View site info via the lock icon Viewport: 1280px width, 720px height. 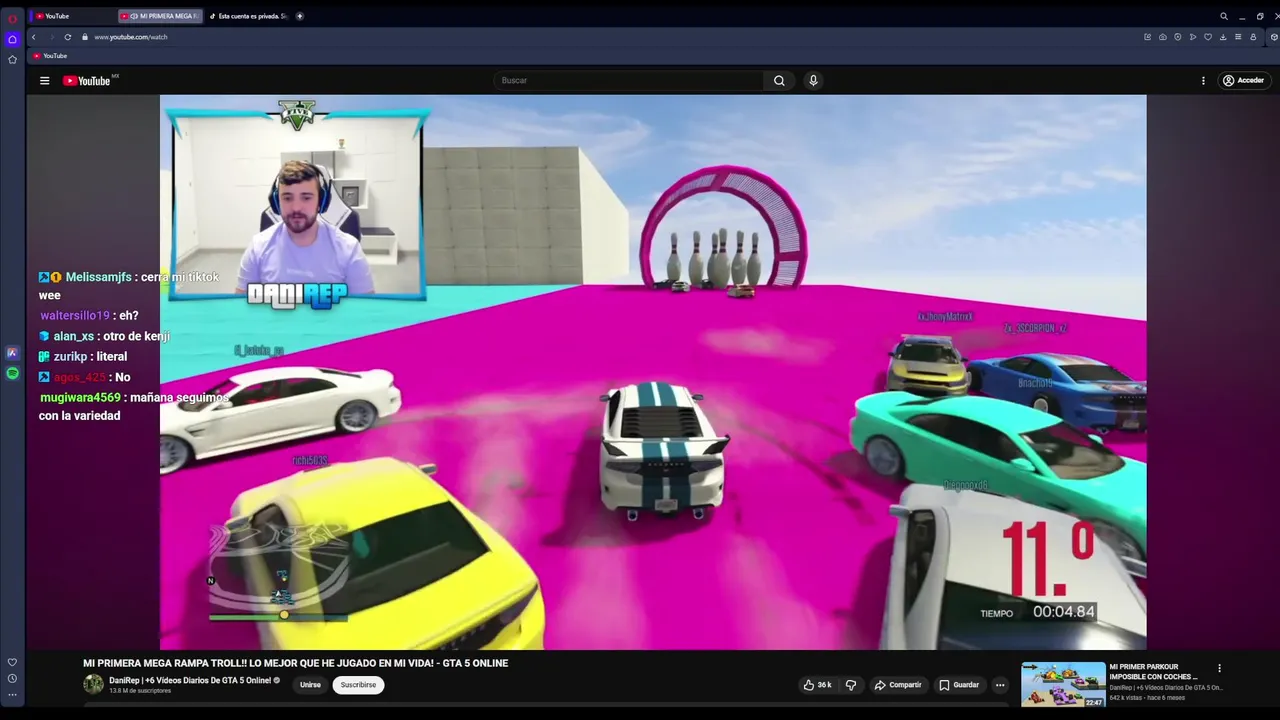point(85,37)
